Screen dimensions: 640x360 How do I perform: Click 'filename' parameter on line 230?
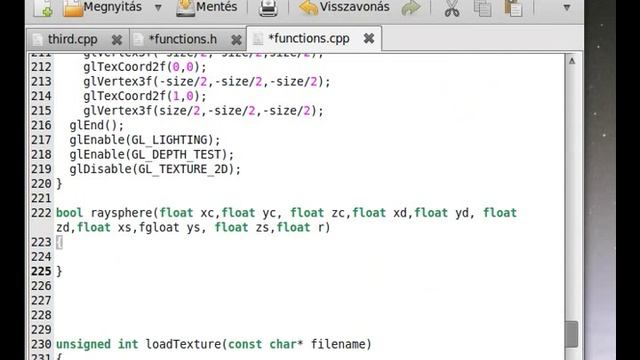click(x=338, y=344)
